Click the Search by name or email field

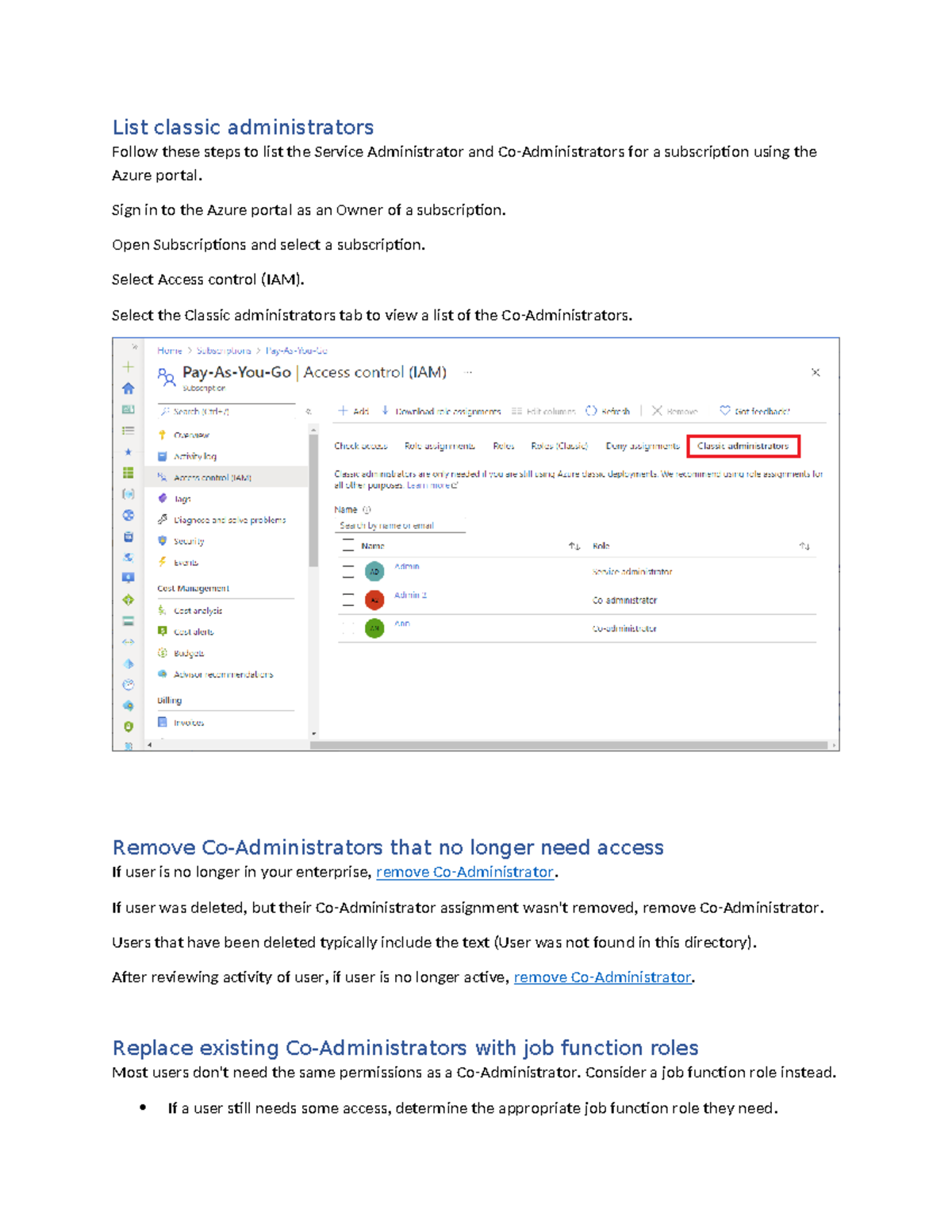pyautogui.click(x=400, y=525)
